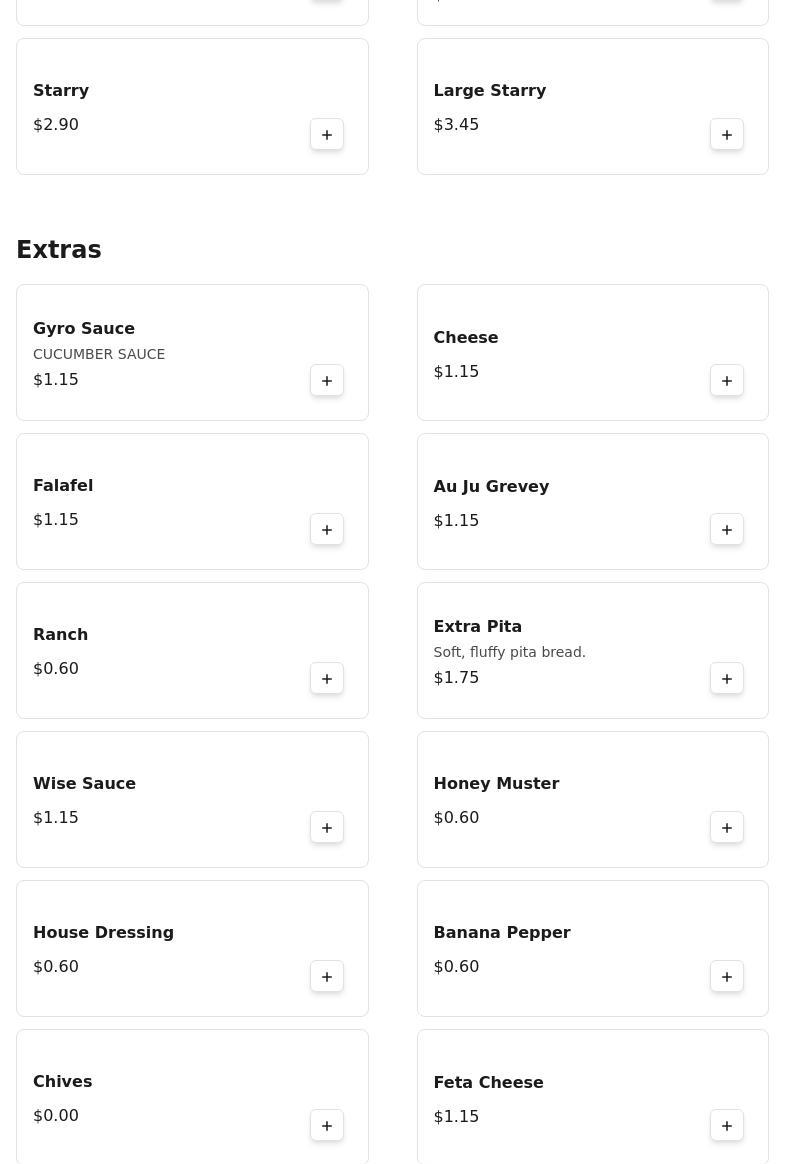Add Ranch to the order
The height and width of the screenshot is (1164, 785).
click(x=327, y=679)
